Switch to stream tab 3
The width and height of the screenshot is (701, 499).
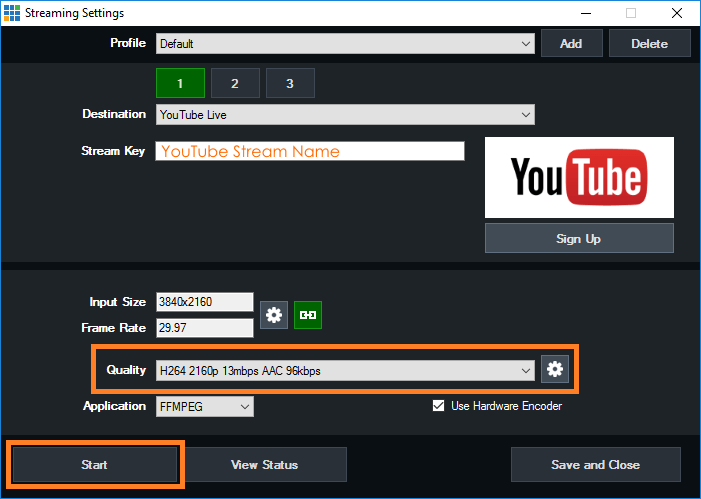click(x=290, y=83)
